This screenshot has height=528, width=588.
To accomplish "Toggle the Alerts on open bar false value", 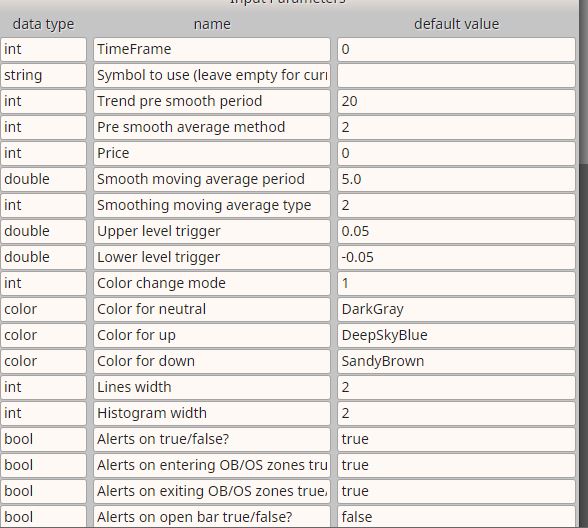I will [456, 517].
